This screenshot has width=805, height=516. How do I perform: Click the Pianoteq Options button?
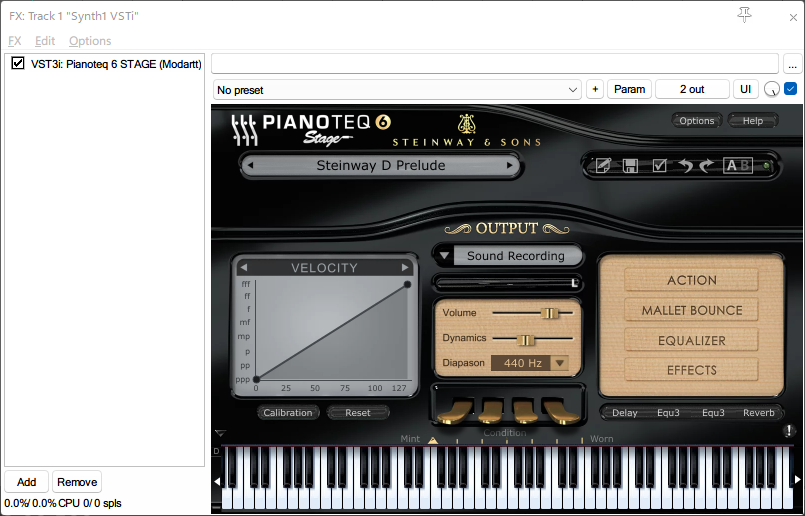[x=697, y=121]
